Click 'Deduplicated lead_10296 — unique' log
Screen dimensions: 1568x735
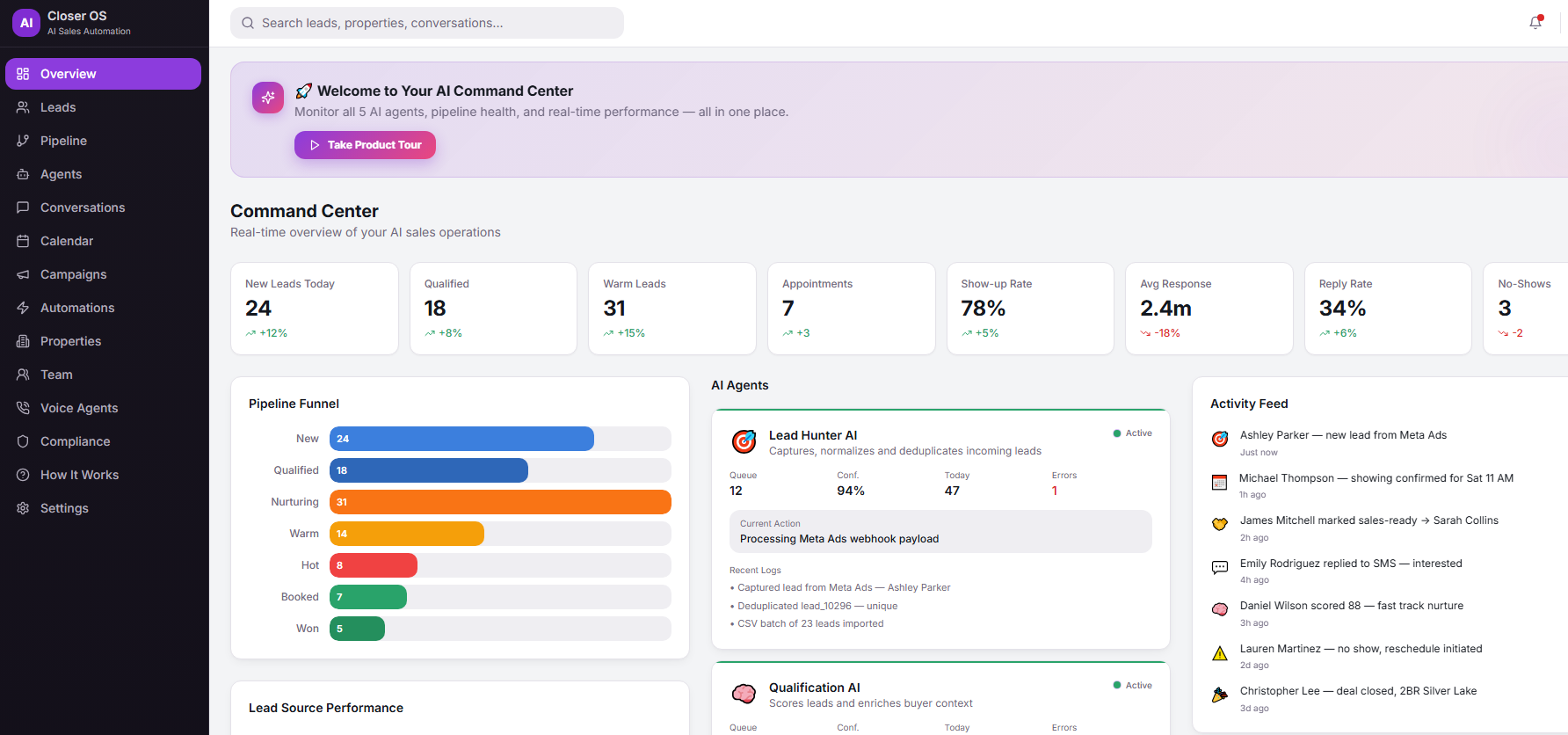click(814, 606)
